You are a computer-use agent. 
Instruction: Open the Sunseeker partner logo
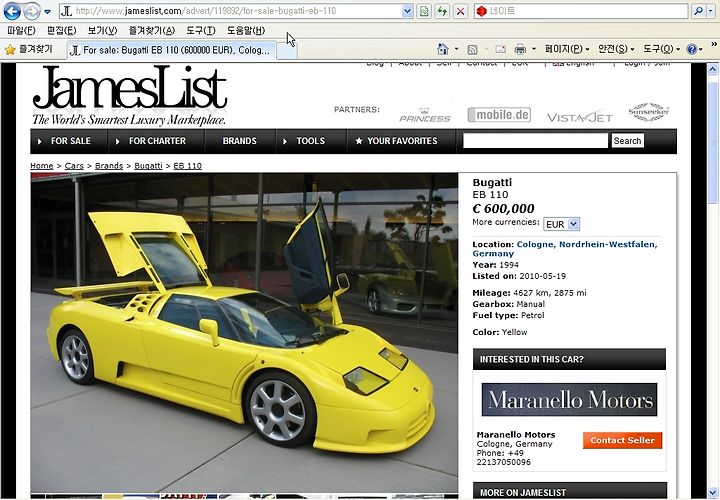point(648,112)
